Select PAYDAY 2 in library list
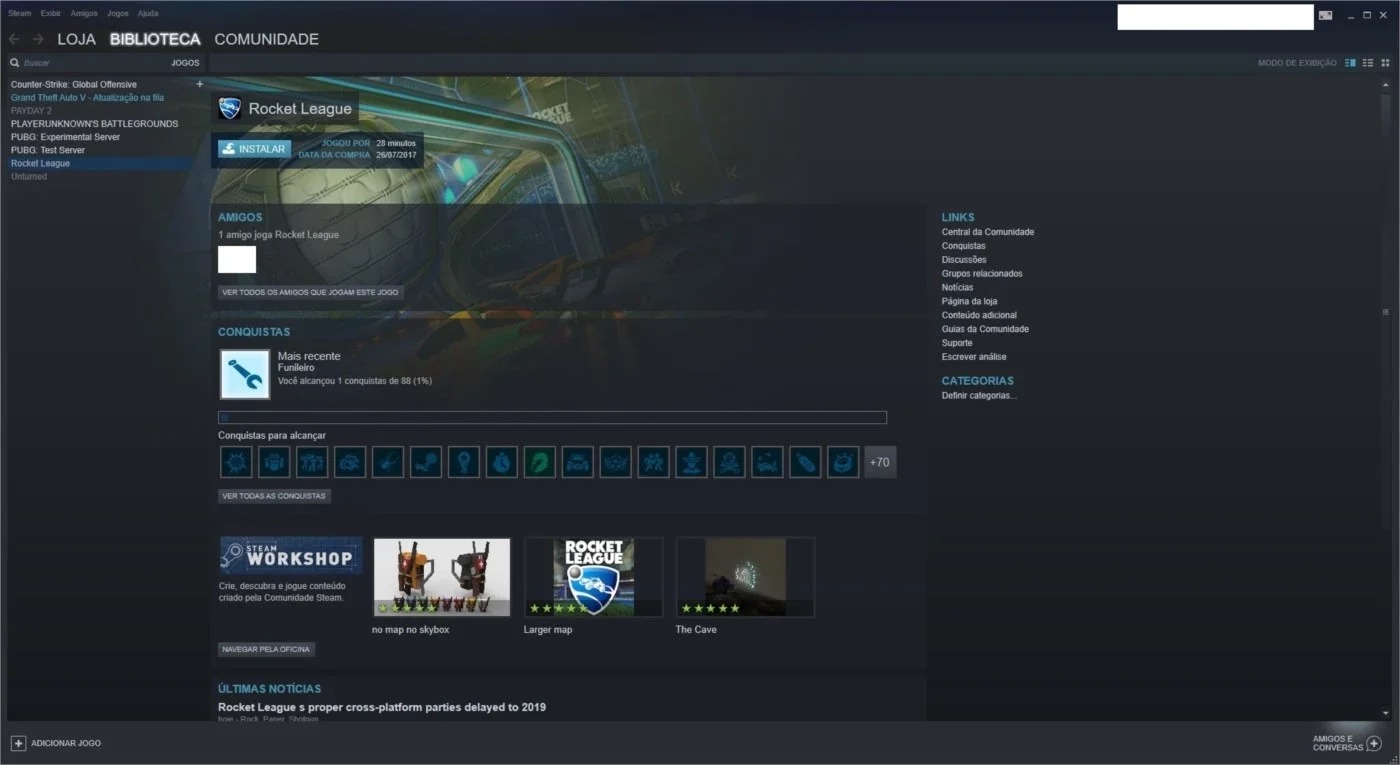Viewport: 1400px width, 765px height. pos(31,111)
